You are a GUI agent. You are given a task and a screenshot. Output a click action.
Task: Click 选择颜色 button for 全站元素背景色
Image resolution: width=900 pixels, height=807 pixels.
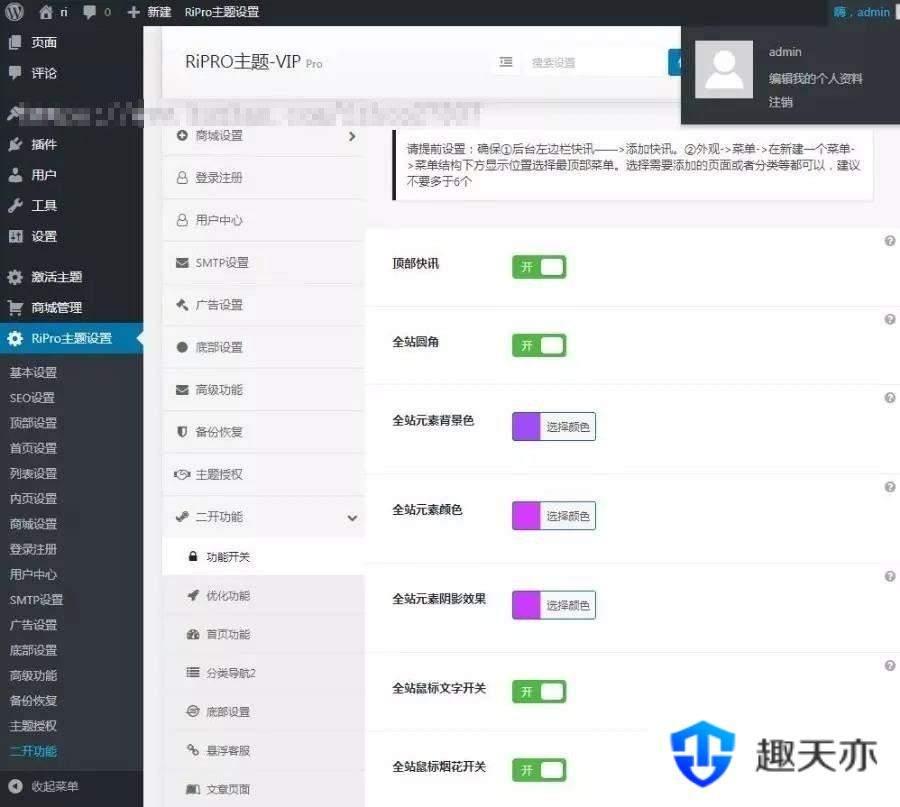[568, 426]
